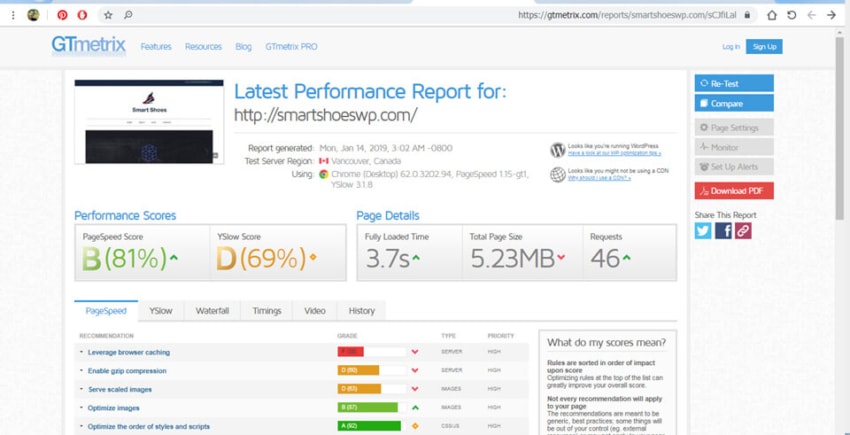The image size is (850, 435).
Task: Open the browser three-dot menu
Action: 13,15
